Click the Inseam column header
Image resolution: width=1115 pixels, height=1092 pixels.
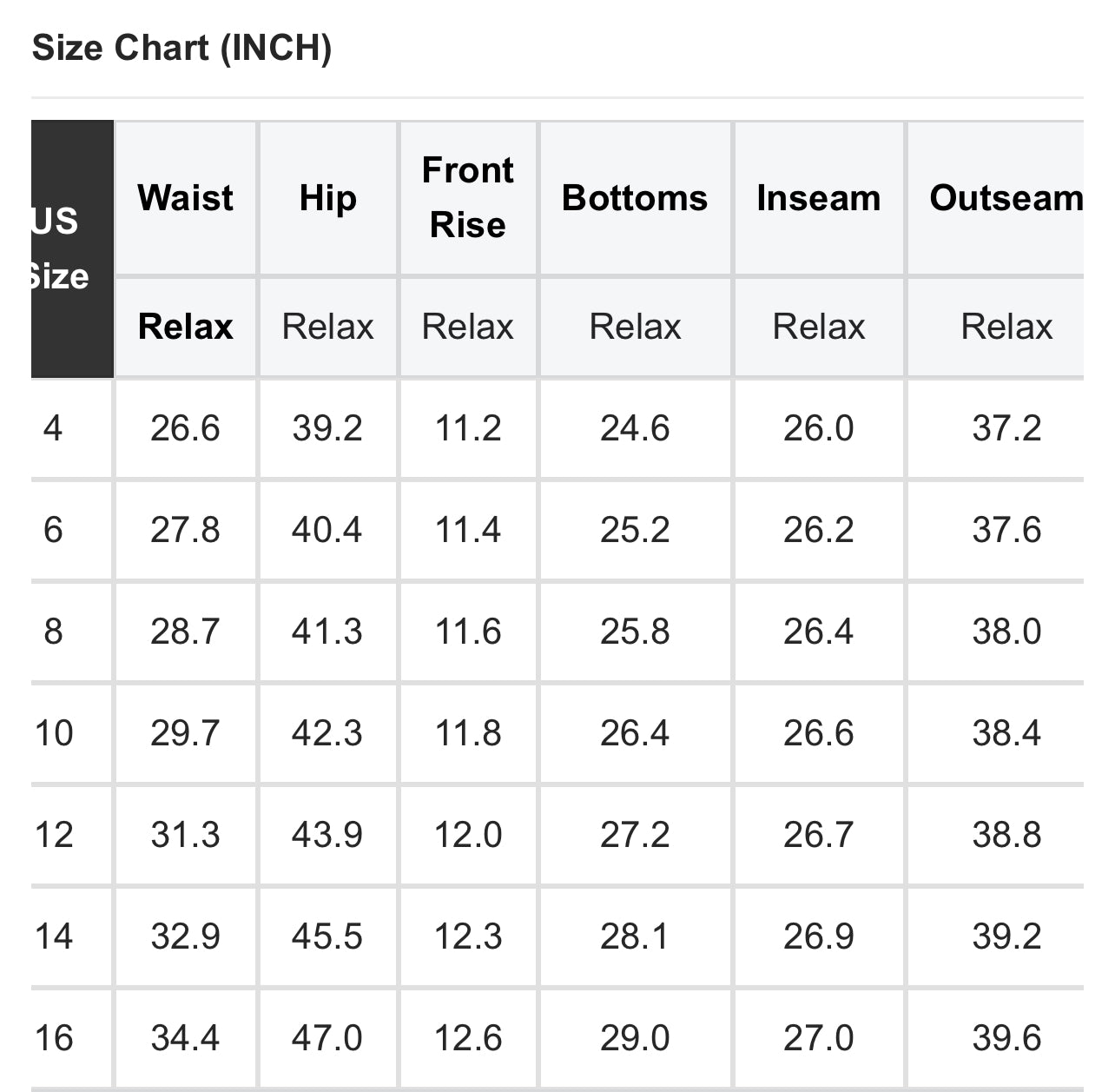point(818,198)
